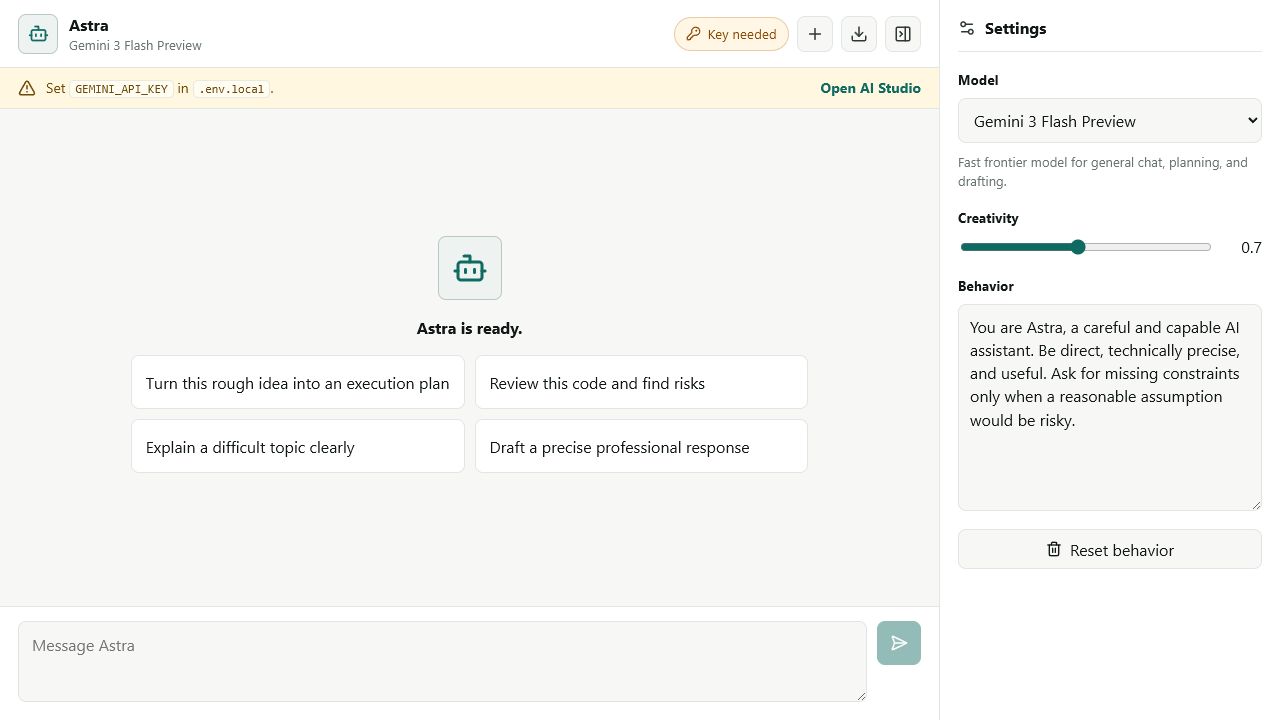The image size is (1280, 720).
Task: Click the Astra robot logo in header
Action: pyautogui.click(x=38, y=34)
